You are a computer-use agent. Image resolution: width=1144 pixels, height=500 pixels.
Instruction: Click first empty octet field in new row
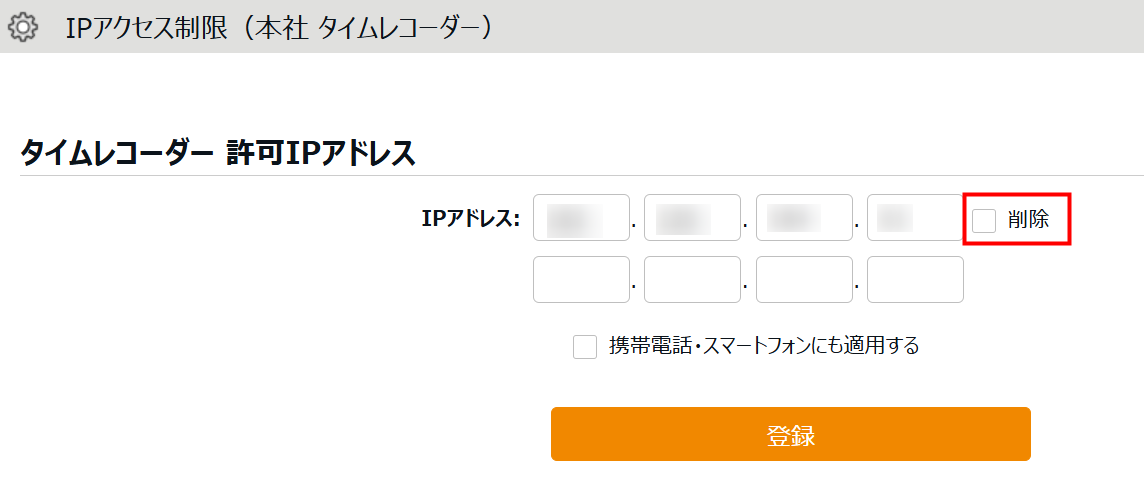coord(581,280)
